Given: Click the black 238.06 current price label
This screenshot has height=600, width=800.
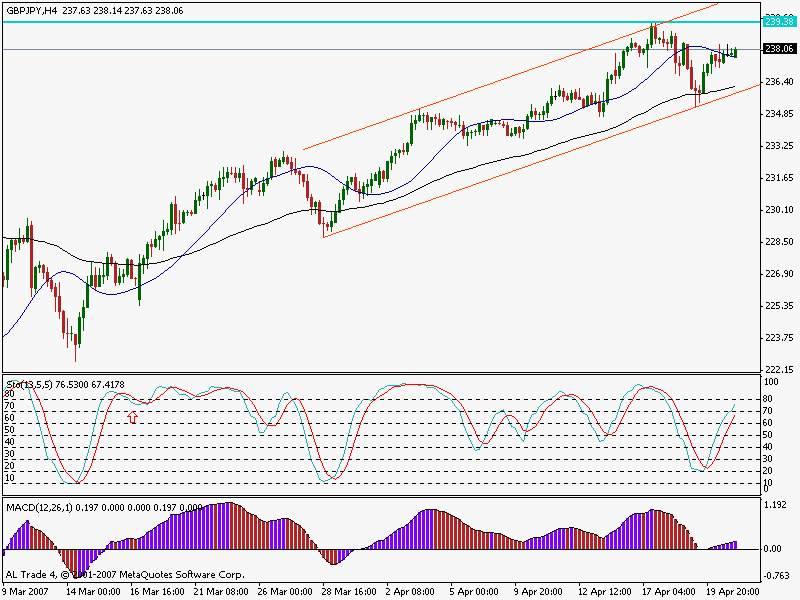Looking at the screenshot, I should pos(780,49).
